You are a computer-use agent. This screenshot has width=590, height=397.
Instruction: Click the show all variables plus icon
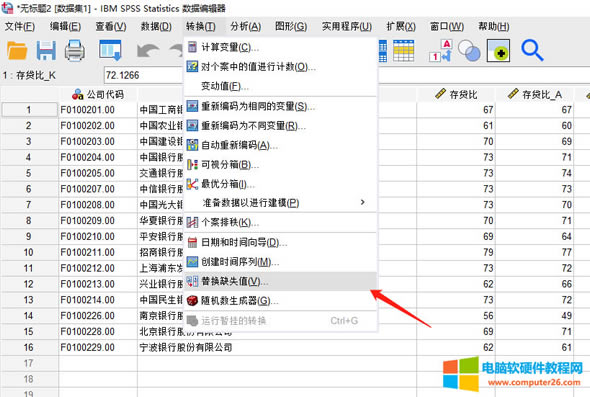point(498,50)
